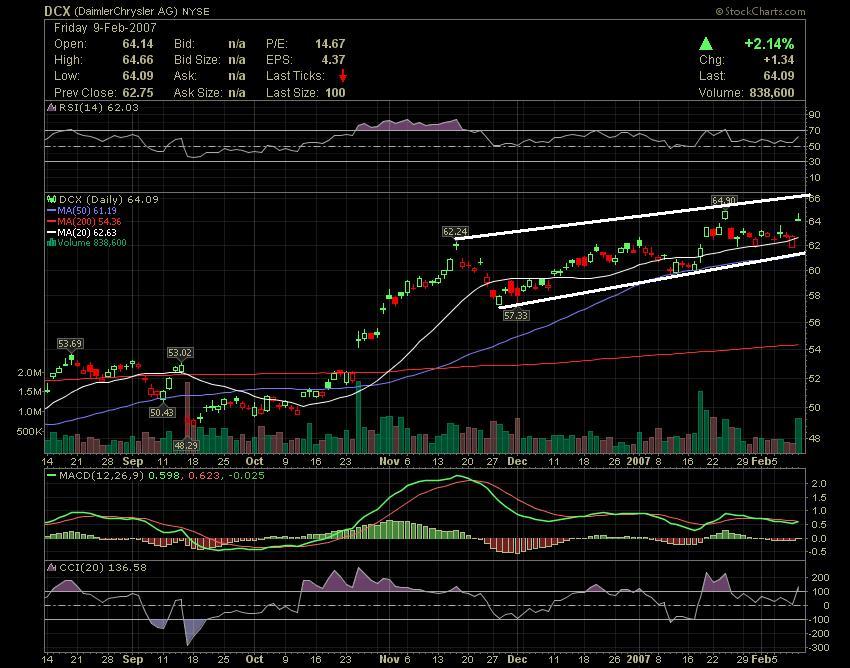
Task: Click the 66 price axis label
Action: pos(815,198)
